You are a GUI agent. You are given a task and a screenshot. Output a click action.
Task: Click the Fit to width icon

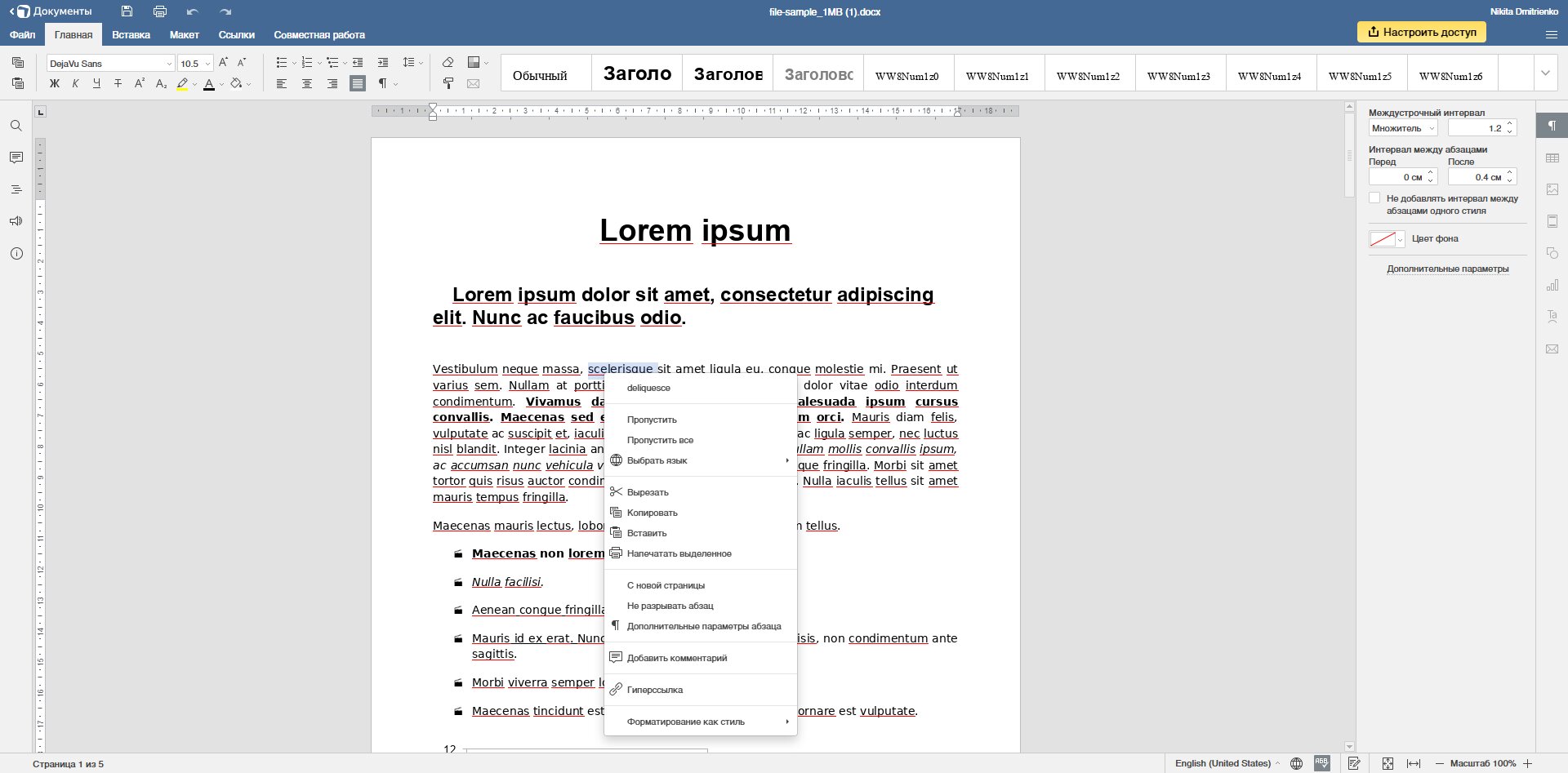[1414, 763]
